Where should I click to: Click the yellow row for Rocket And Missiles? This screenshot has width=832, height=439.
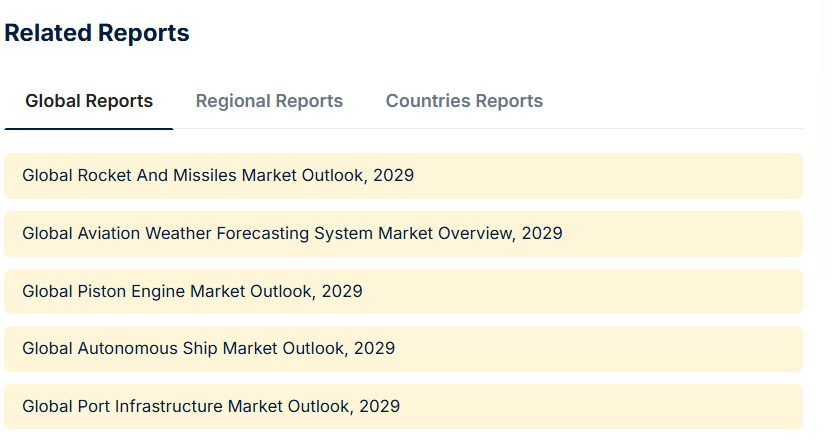(x=600, y=176)
